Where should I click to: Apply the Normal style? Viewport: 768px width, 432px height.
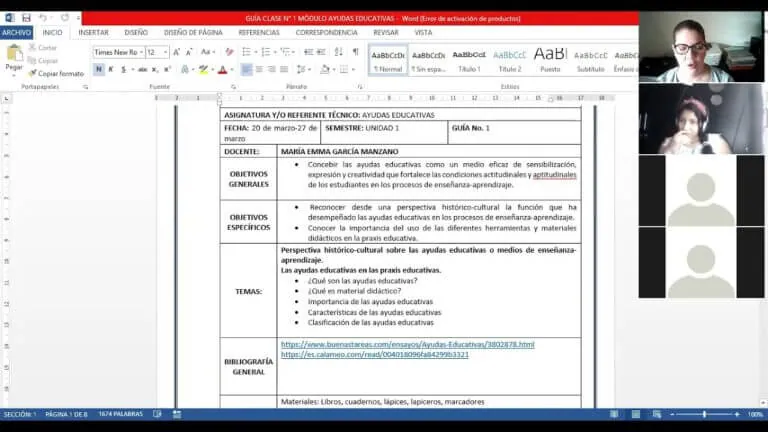click(x=388, y=61)
